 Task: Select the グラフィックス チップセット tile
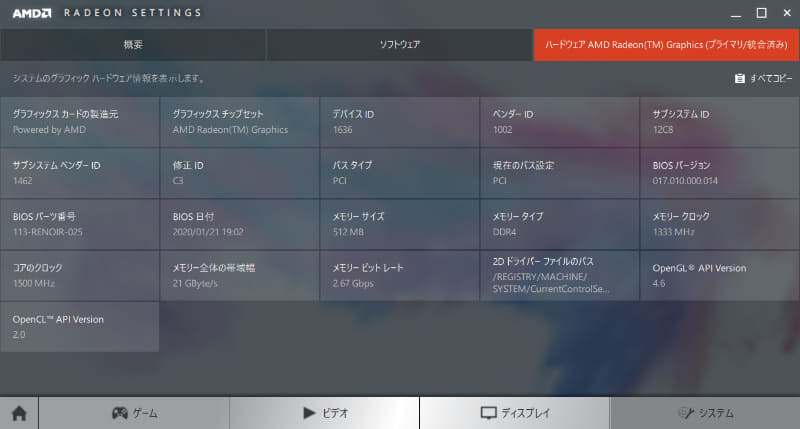coord(239,122)
